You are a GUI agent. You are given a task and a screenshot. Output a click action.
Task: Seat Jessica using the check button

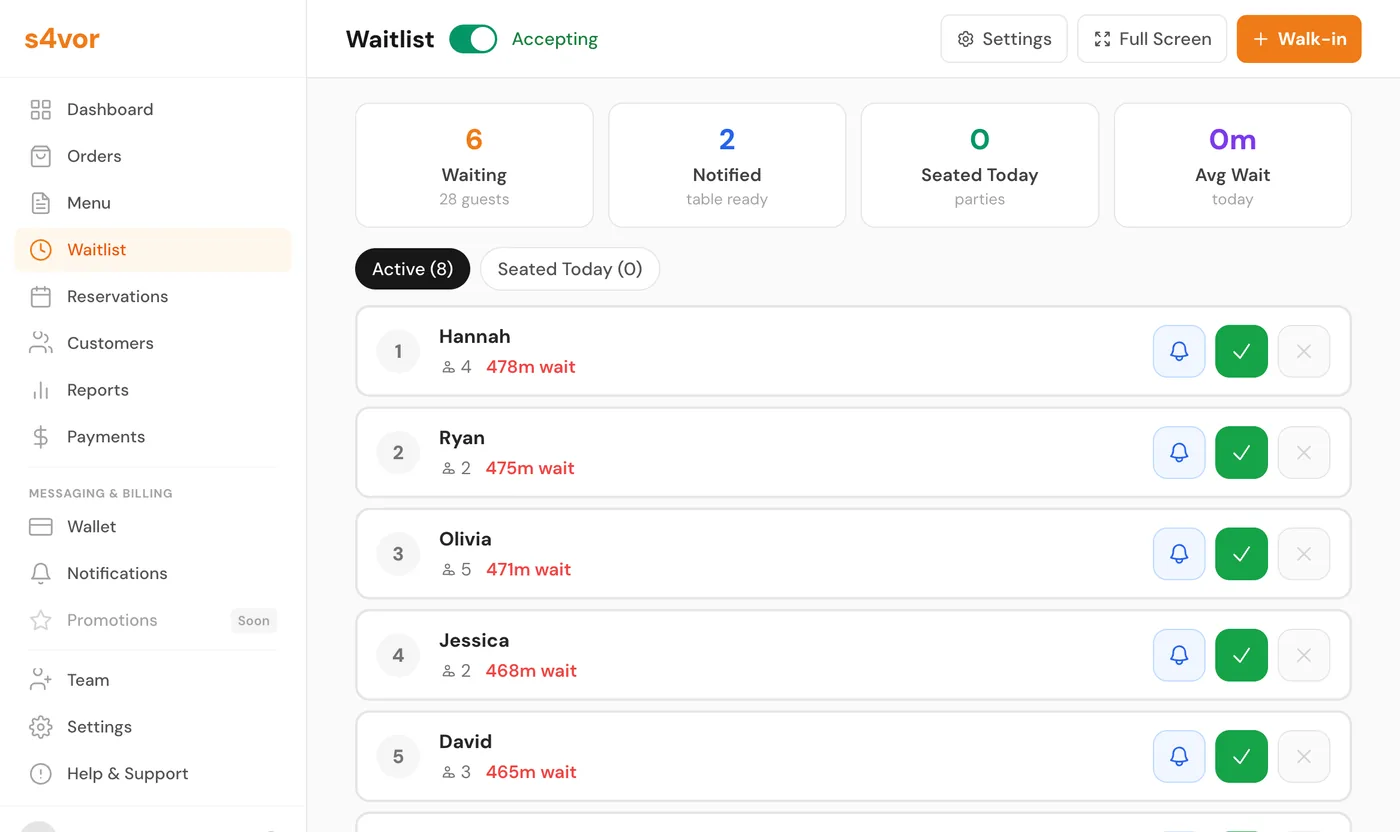click(x=1240, y=655)
